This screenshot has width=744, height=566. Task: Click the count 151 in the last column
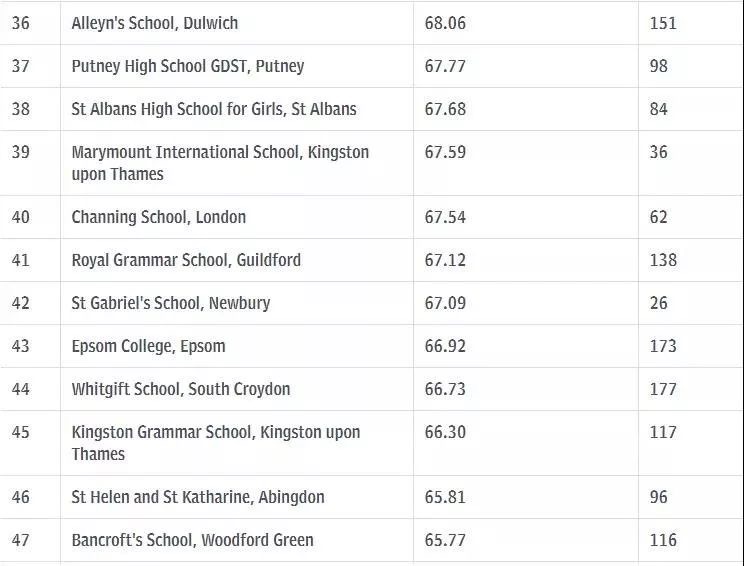pos(663,23)
